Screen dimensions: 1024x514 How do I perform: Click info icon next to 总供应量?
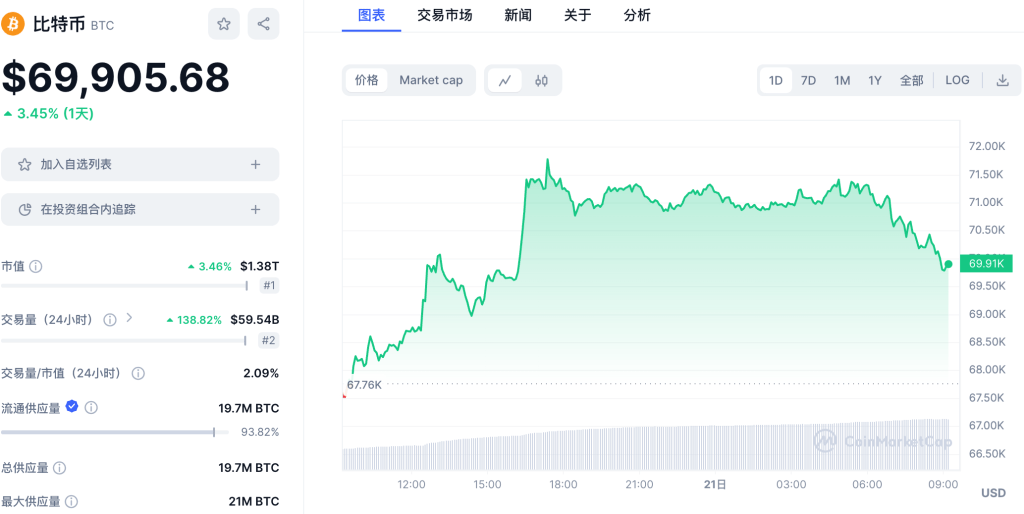(x=60, y=468)
